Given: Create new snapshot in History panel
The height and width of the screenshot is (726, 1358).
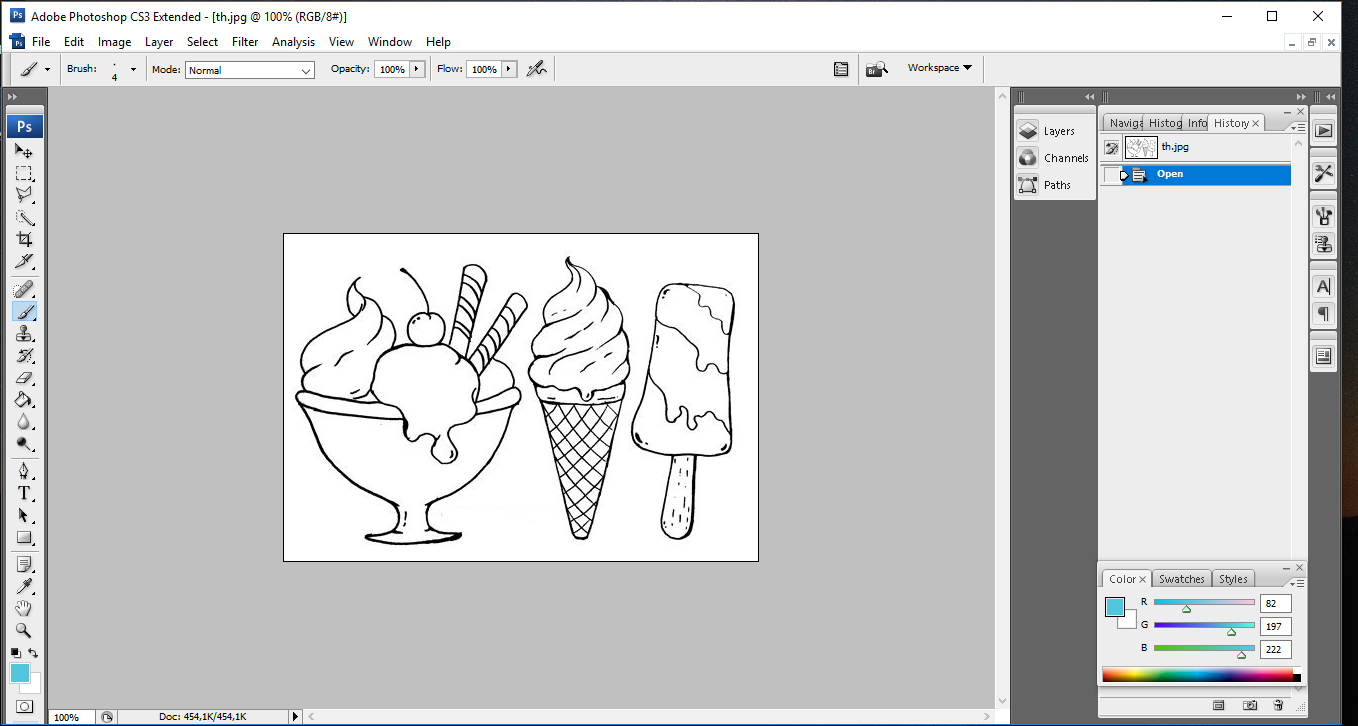Looking at the screenshot, I should [x=1249, y=706].
